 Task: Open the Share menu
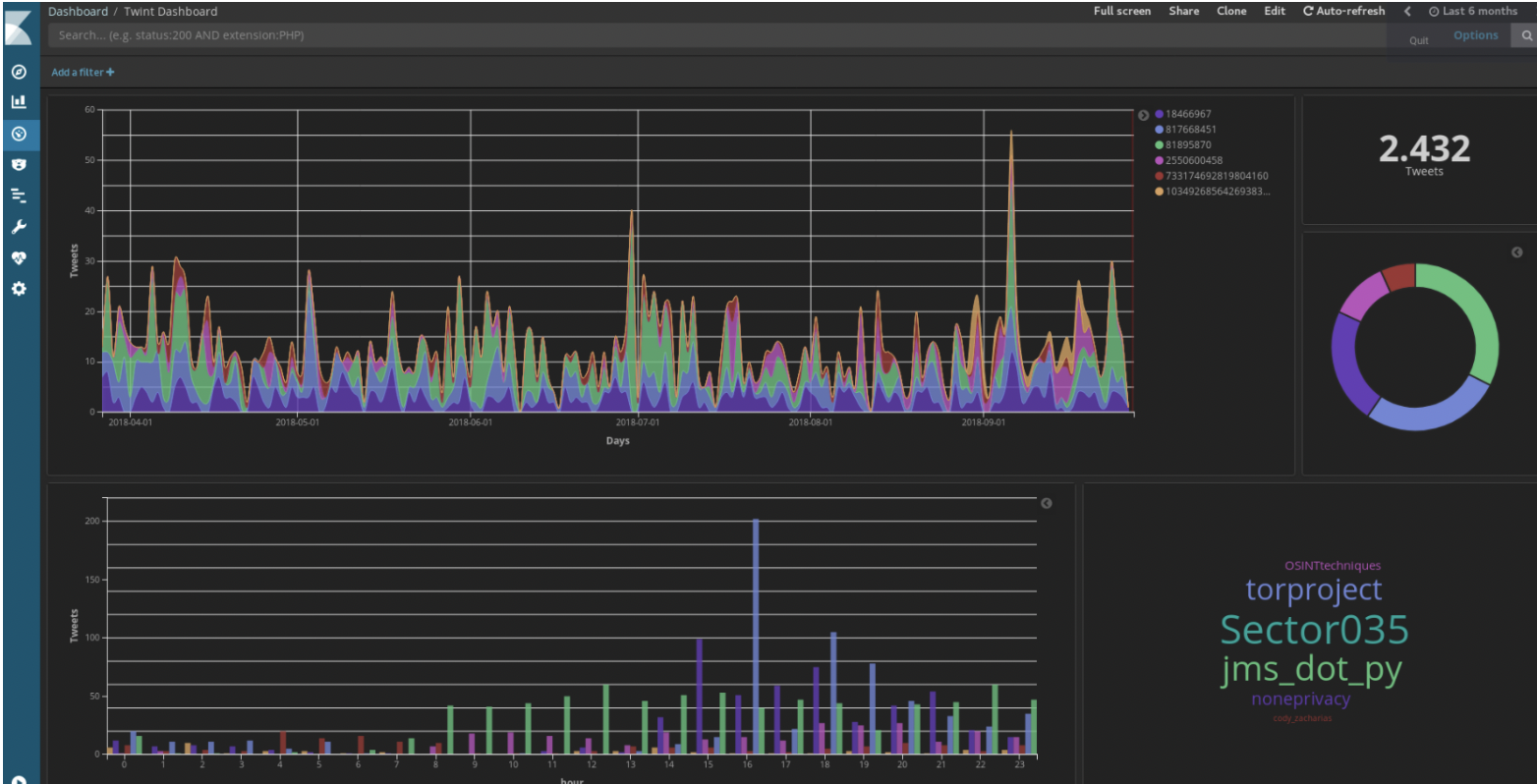pyautogui.click(x=1184, y=12)
